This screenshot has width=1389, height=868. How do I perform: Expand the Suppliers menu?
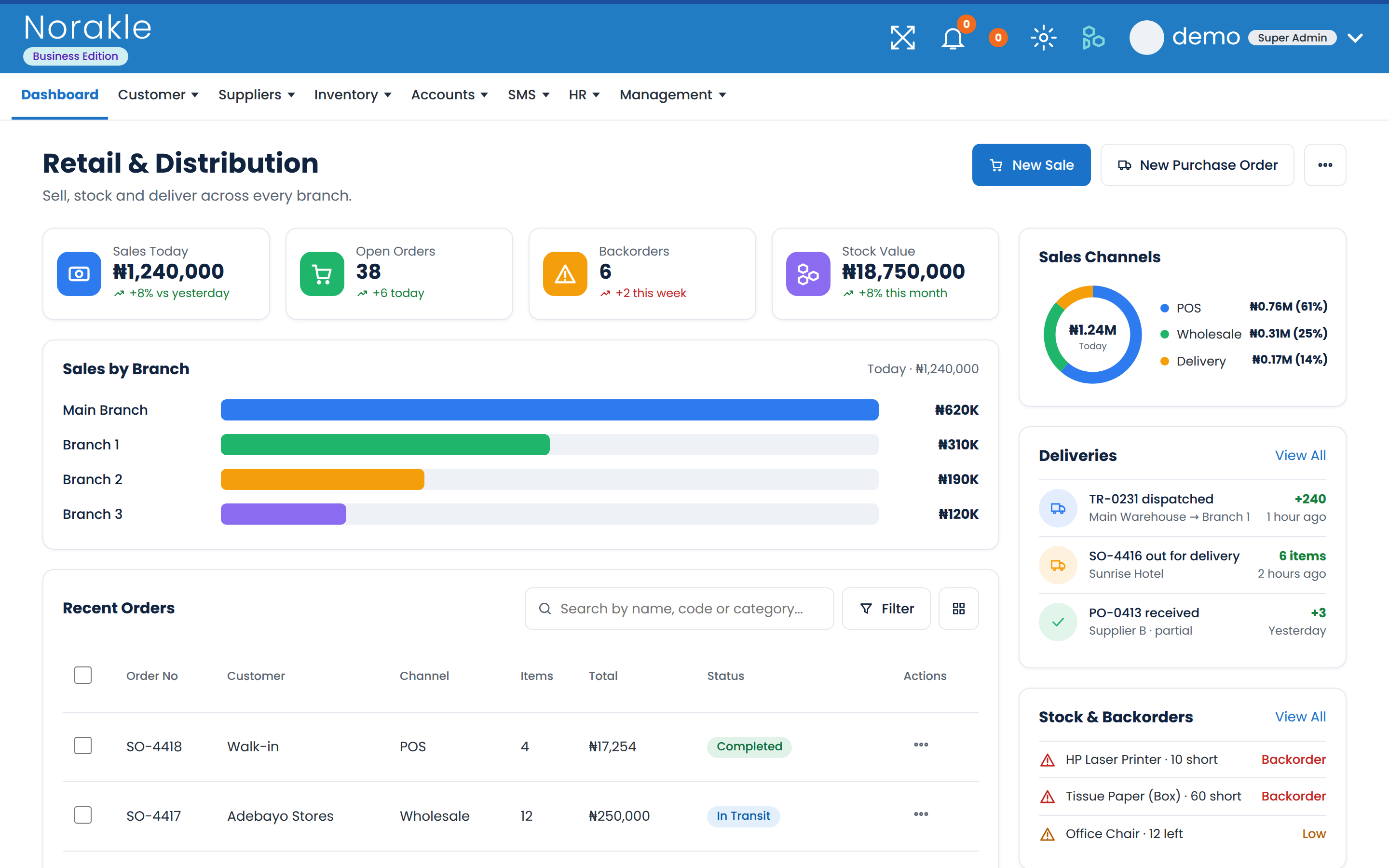pyautogui.click(x=257, y=95)
